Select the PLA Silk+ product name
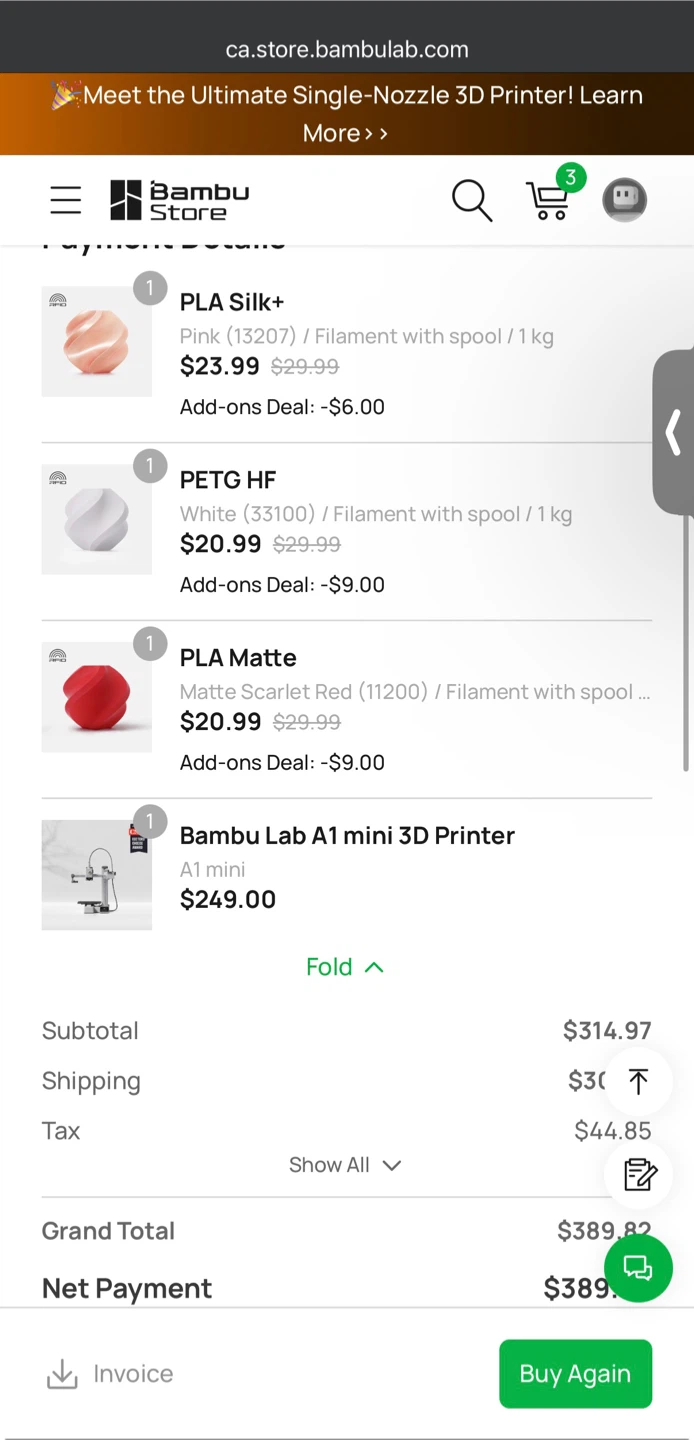 point(231,302)
